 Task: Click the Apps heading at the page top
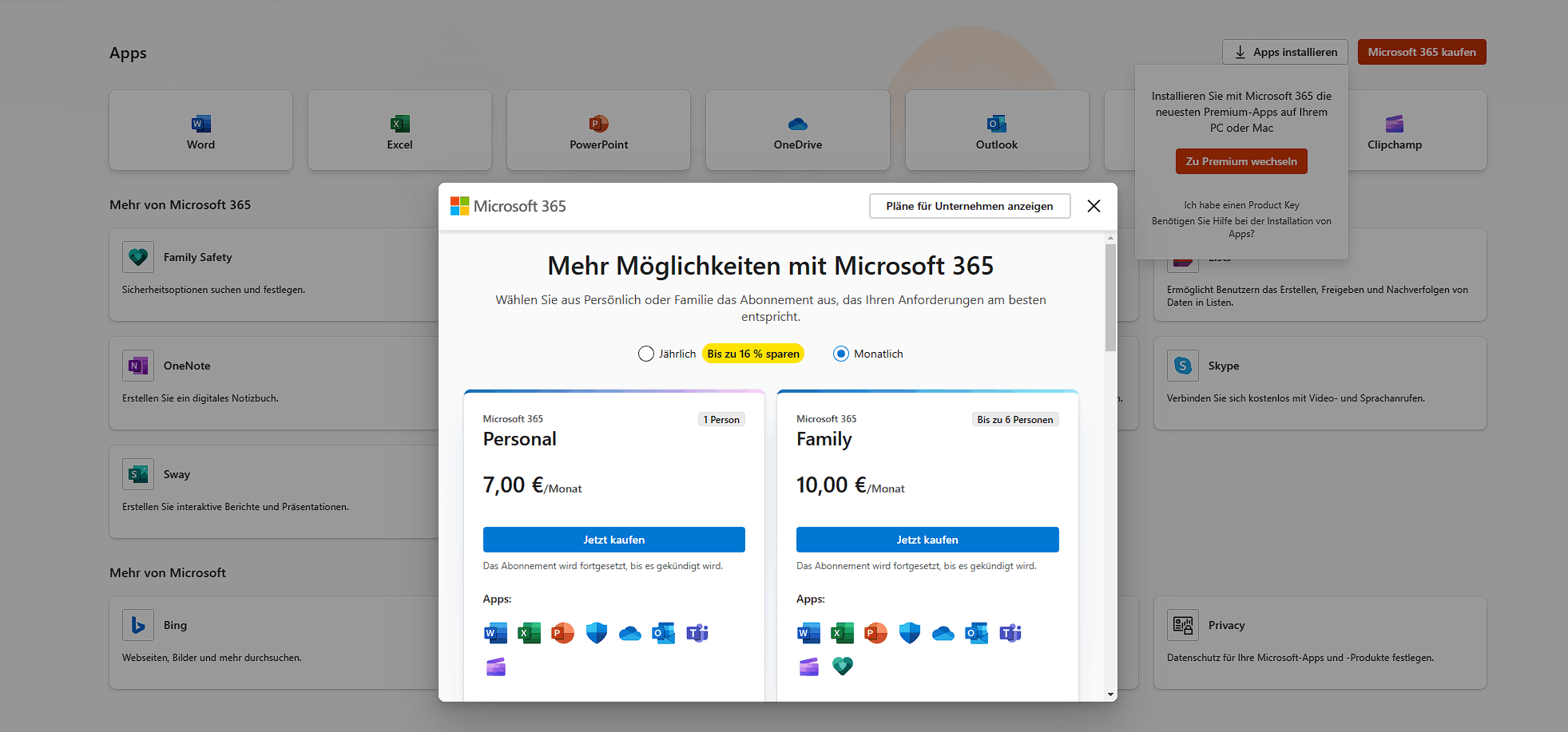pyautogui.click(x=128, y=53)
